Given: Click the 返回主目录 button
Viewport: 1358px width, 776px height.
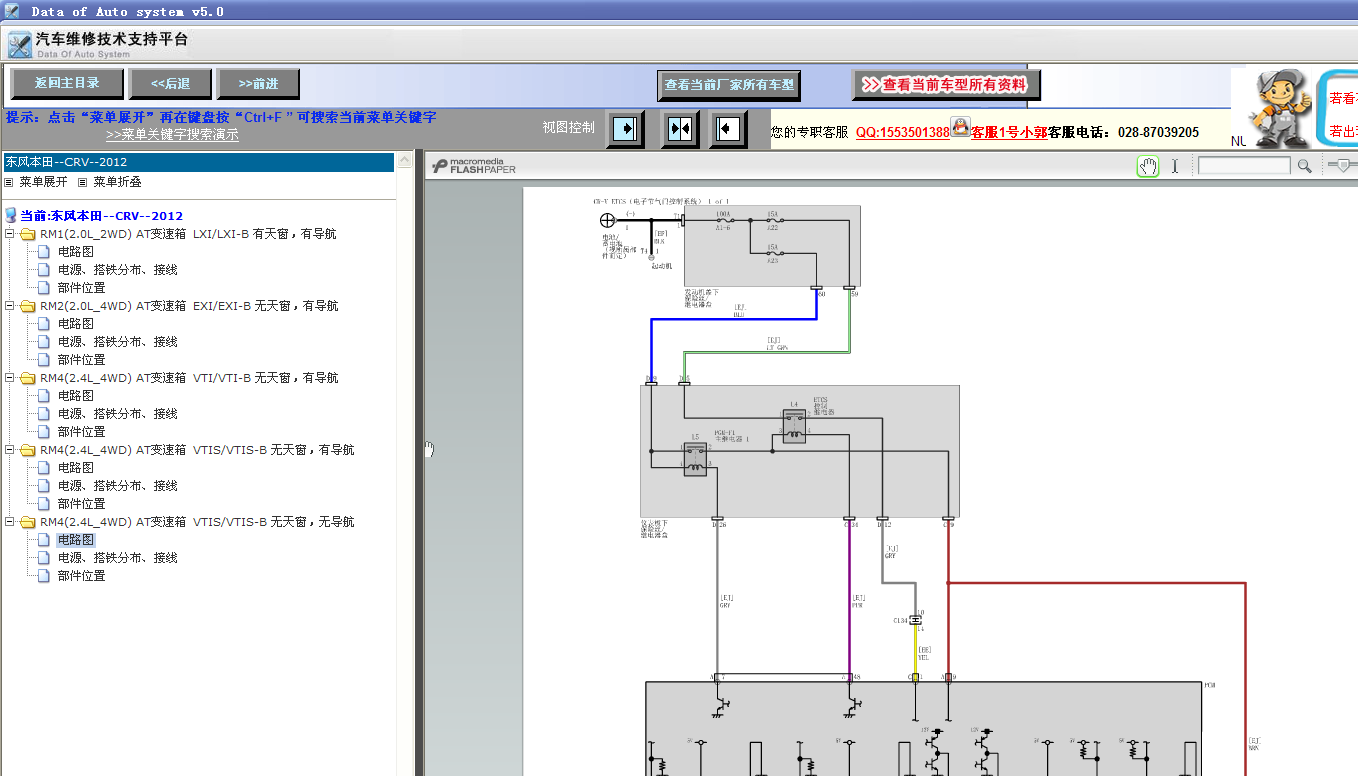Looking at the screenshot, I should tap(68, 84).
